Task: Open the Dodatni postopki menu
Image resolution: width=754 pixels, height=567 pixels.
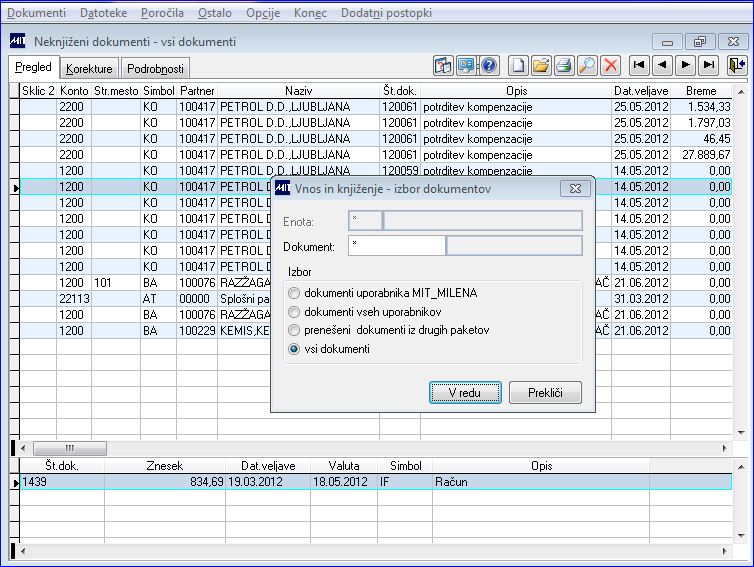Action: [386, 13]
